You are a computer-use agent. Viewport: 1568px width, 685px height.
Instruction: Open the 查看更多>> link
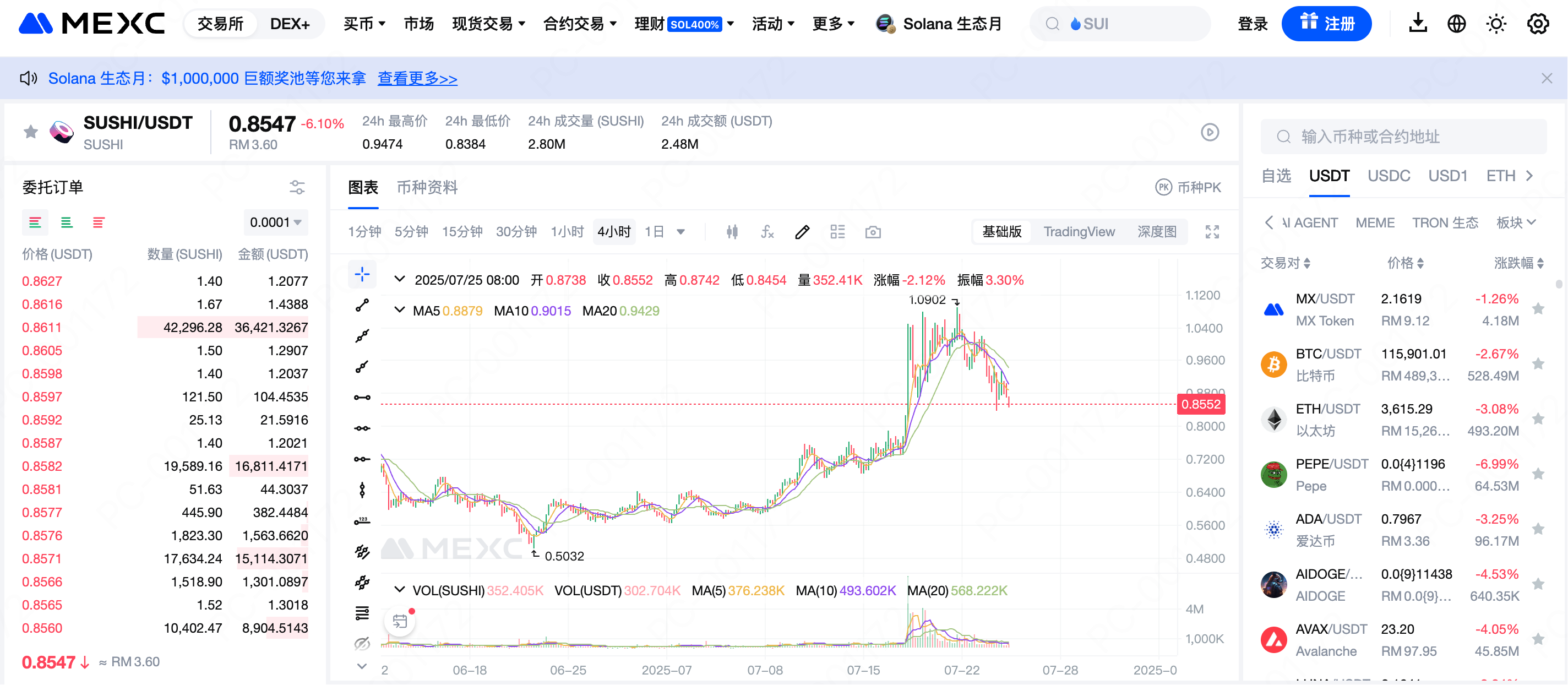[417, 78]
